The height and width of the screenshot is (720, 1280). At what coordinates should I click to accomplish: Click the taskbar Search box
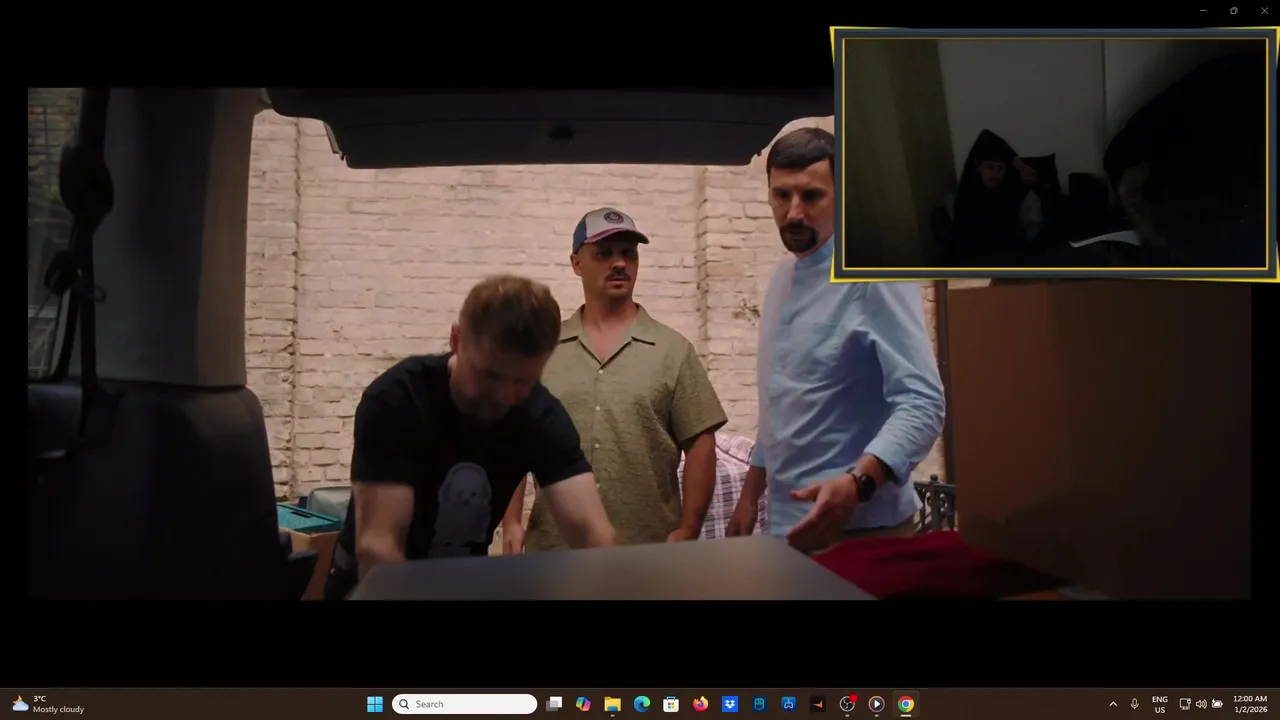[464, 704]
